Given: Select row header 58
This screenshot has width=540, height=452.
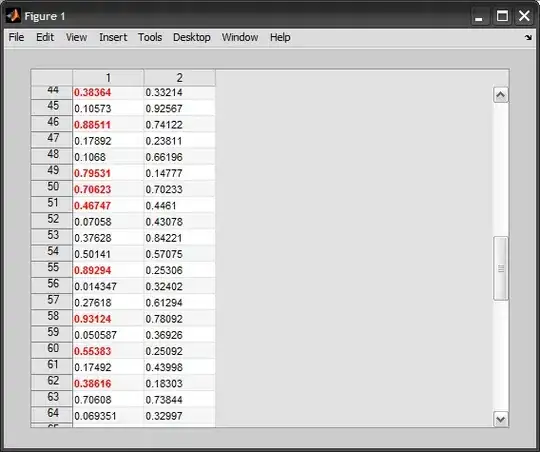Looking at the screenshot, I should click(x=52, y=317).
